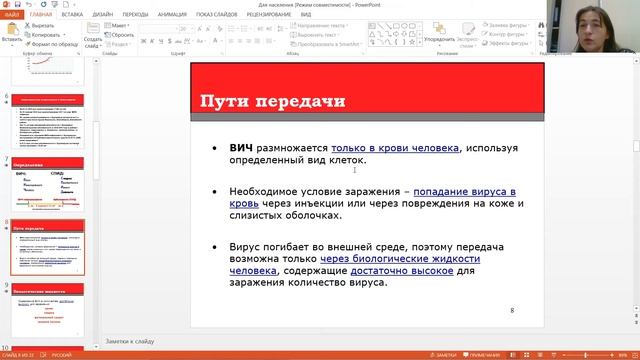This screenshot has width=640, height=360.
Task: Toggle strikethrough abc button
Action: 178,41
